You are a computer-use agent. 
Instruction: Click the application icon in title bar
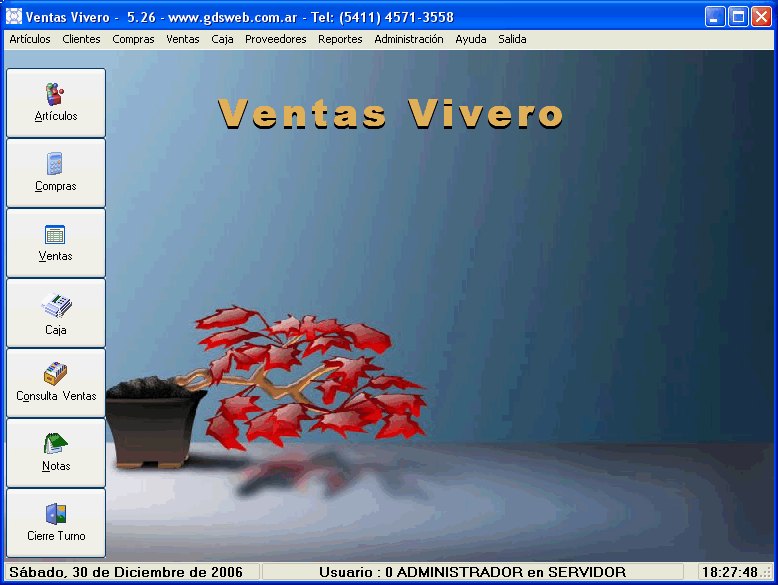click(14, 16)
